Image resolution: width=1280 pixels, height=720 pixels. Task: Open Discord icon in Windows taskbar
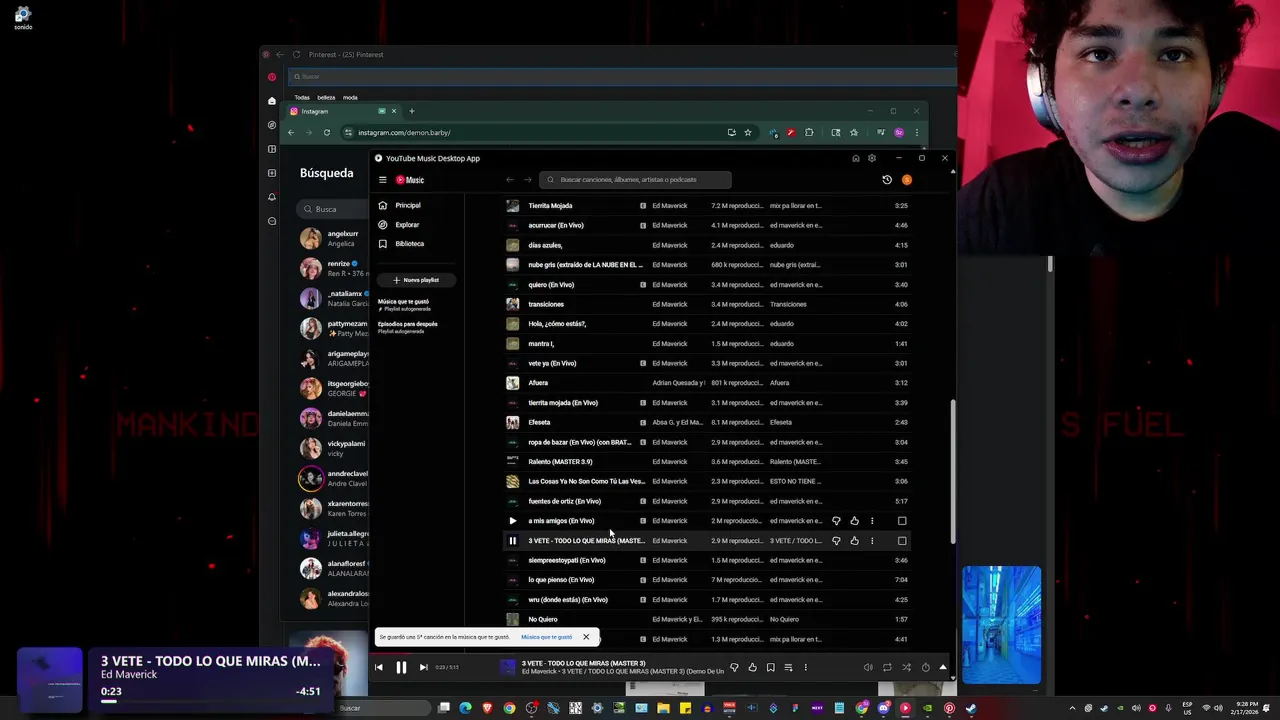tap(883, 708)
